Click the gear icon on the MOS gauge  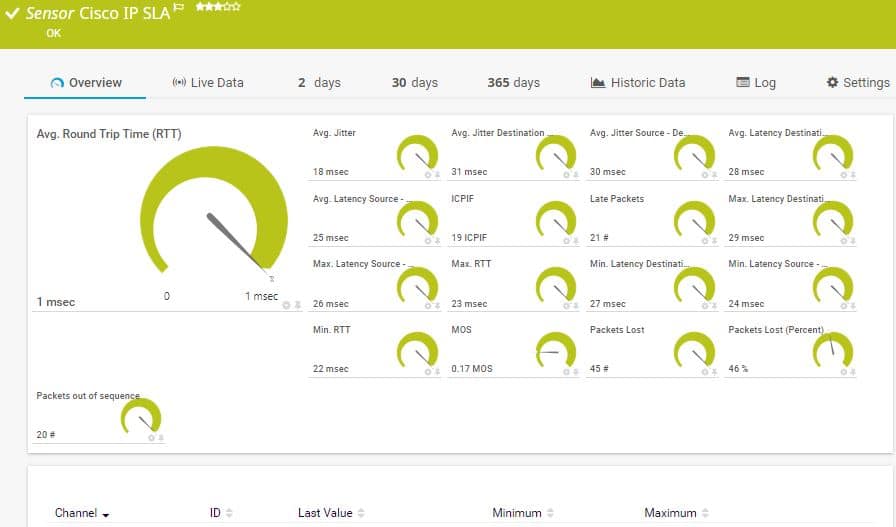566,370
